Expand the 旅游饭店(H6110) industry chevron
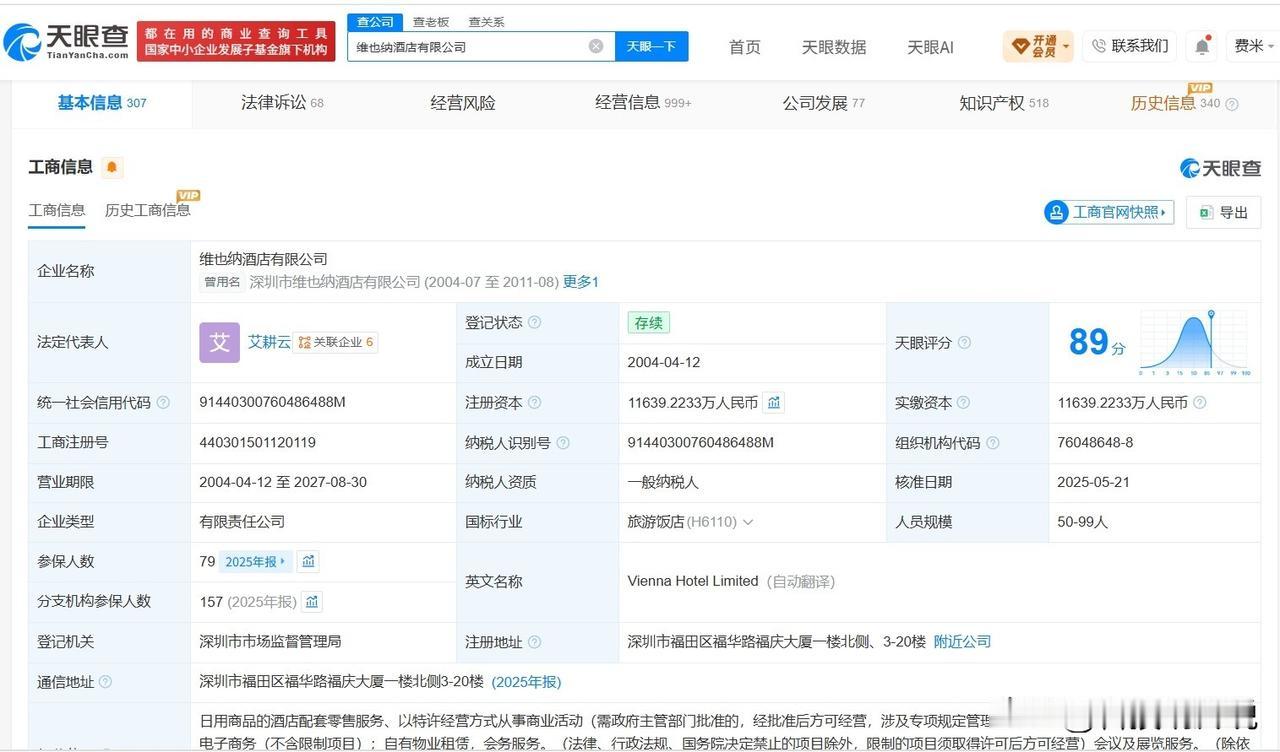Viewport: 1280px width, 752px height. click(x=748, y=522)
